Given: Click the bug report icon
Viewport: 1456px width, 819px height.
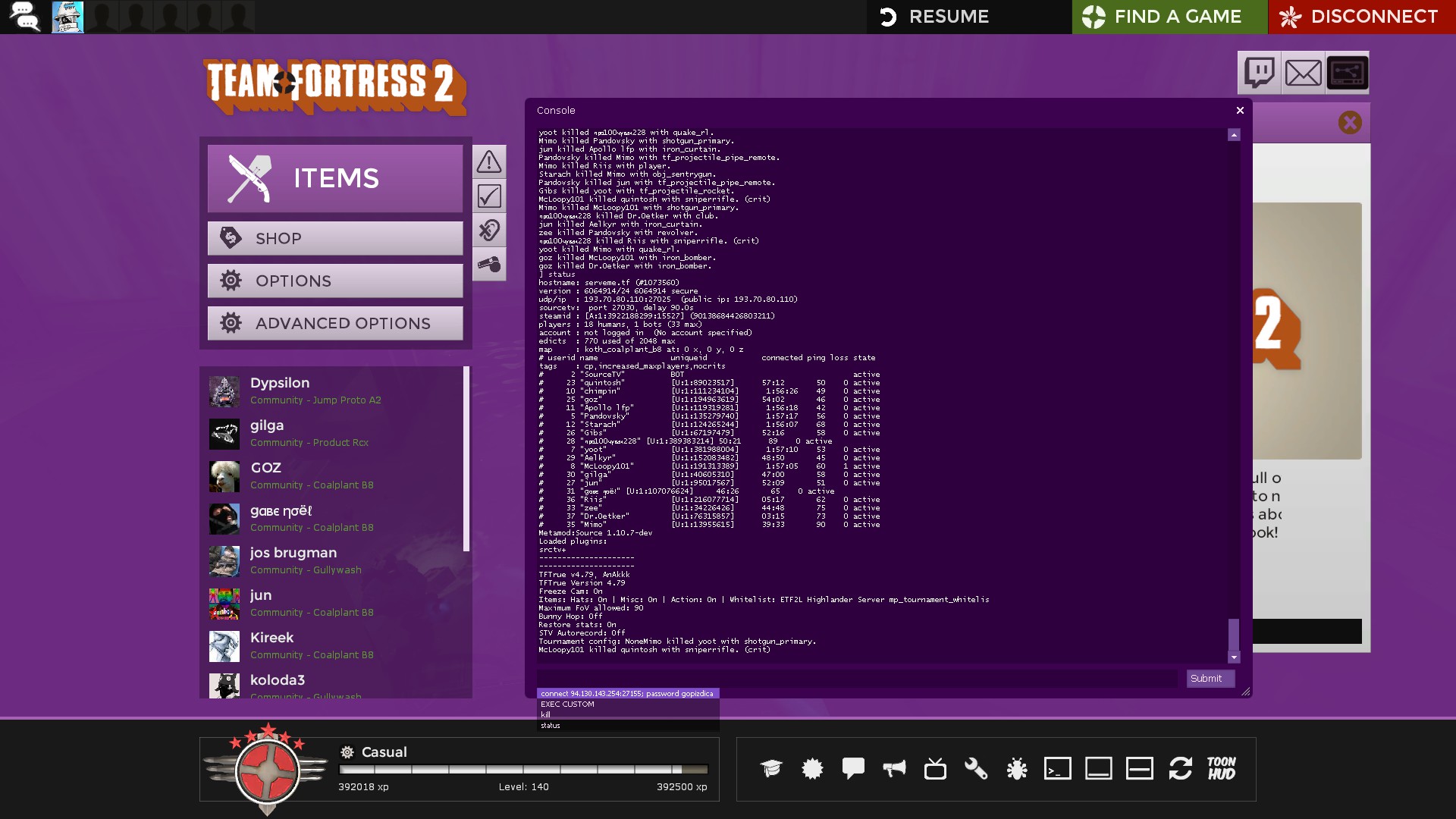Looking at the screenshot, I should pyautogui.click(x=1017, y=768).
